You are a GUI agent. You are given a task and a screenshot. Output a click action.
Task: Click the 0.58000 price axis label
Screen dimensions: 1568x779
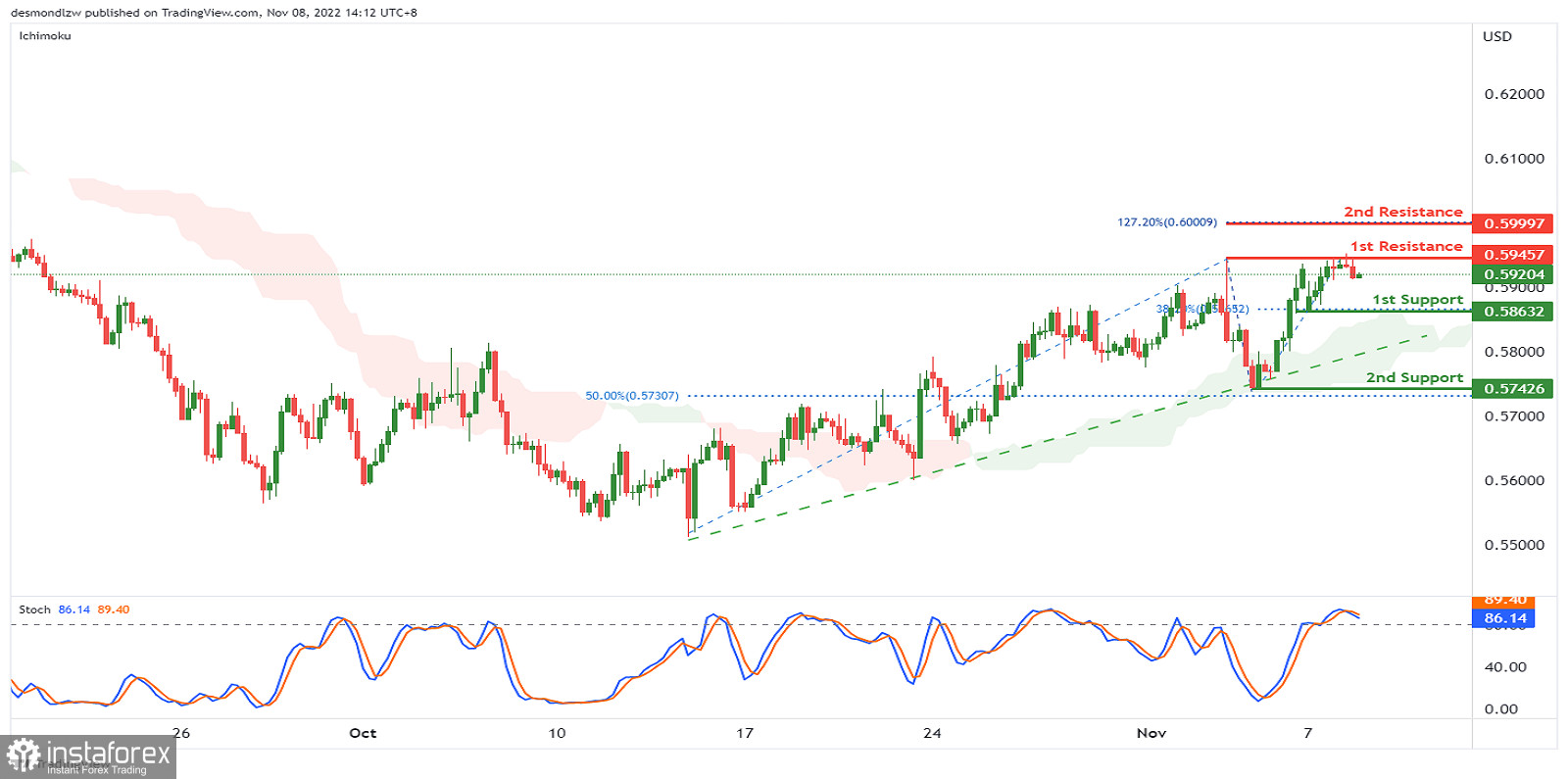click(1514, 352)
